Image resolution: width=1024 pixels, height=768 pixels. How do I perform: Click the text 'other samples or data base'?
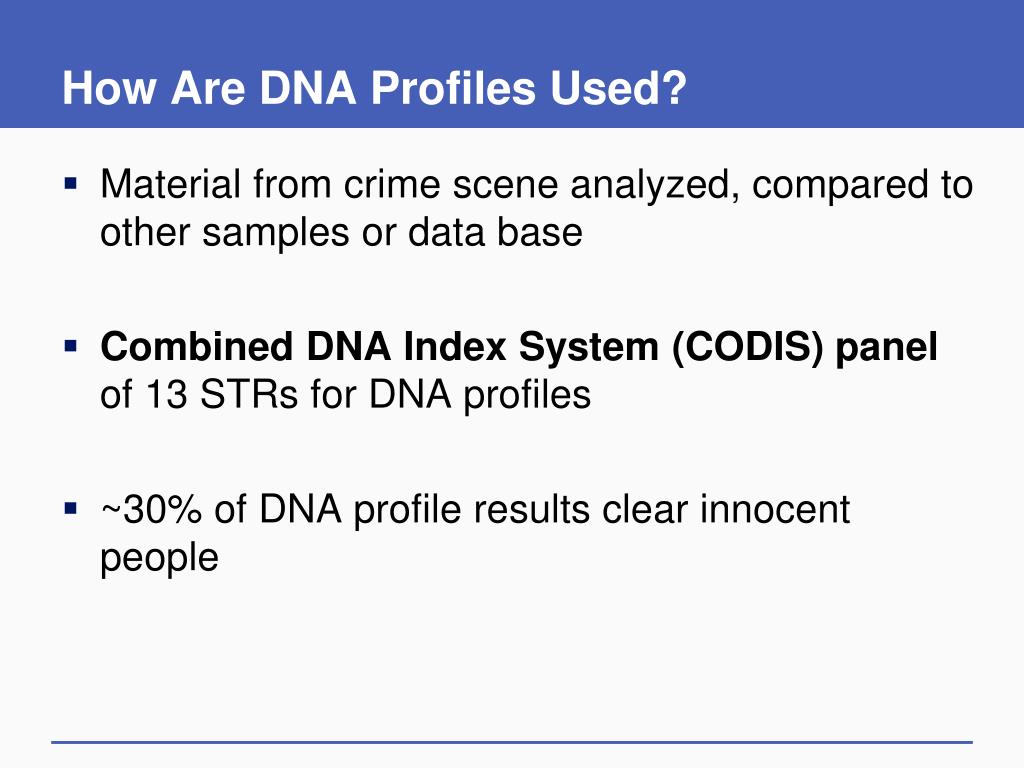point(341,232)
